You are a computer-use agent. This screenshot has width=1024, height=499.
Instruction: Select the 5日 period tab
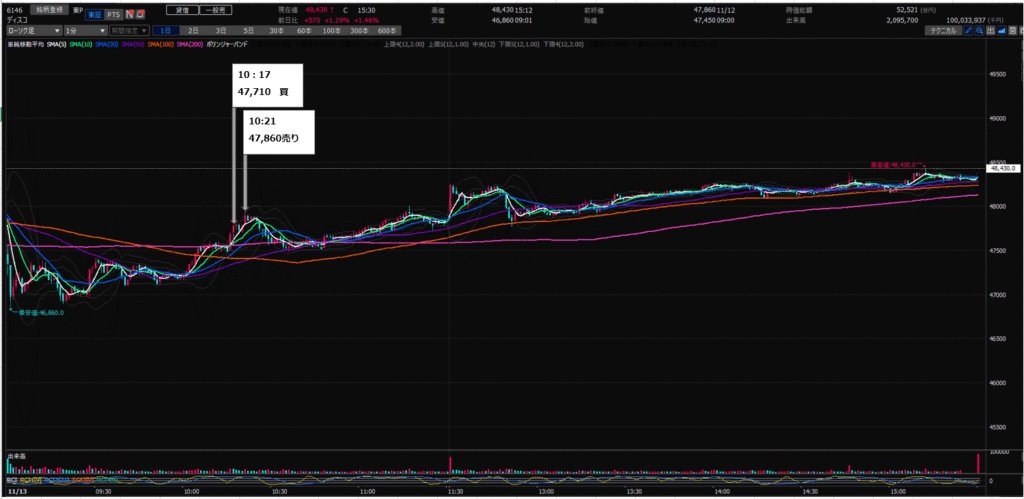(x=248, y=31)
